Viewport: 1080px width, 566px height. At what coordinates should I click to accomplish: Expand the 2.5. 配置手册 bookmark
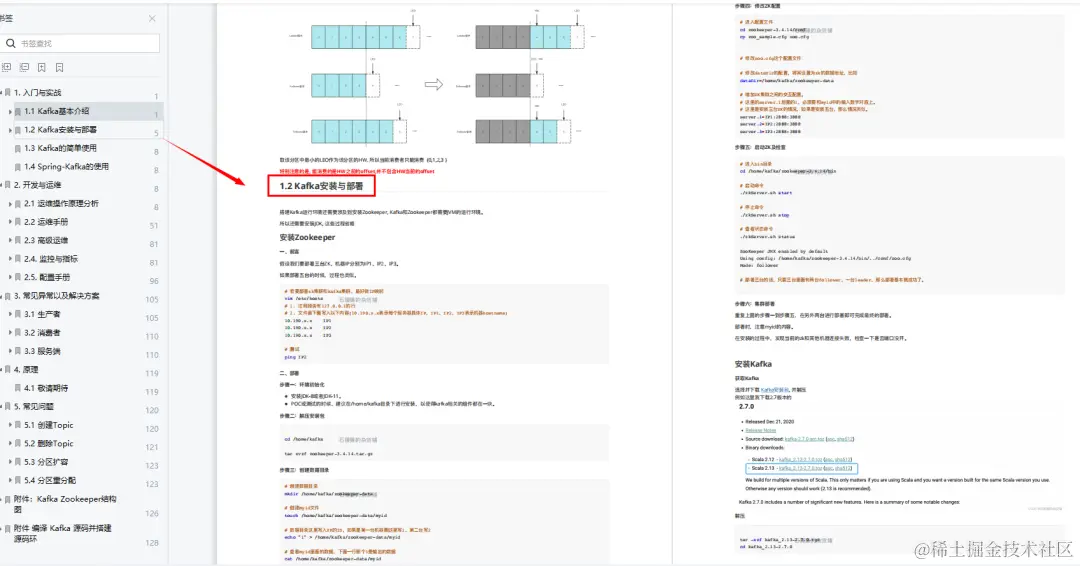(10, 277)
